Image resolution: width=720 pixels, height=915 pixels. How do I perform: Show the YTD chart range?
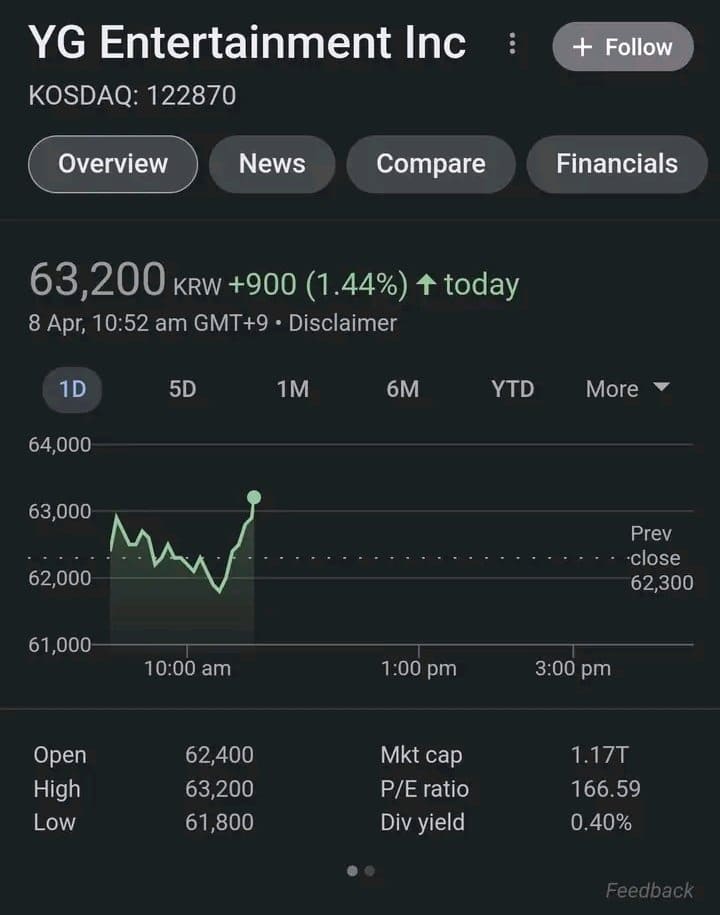[512, 389]
